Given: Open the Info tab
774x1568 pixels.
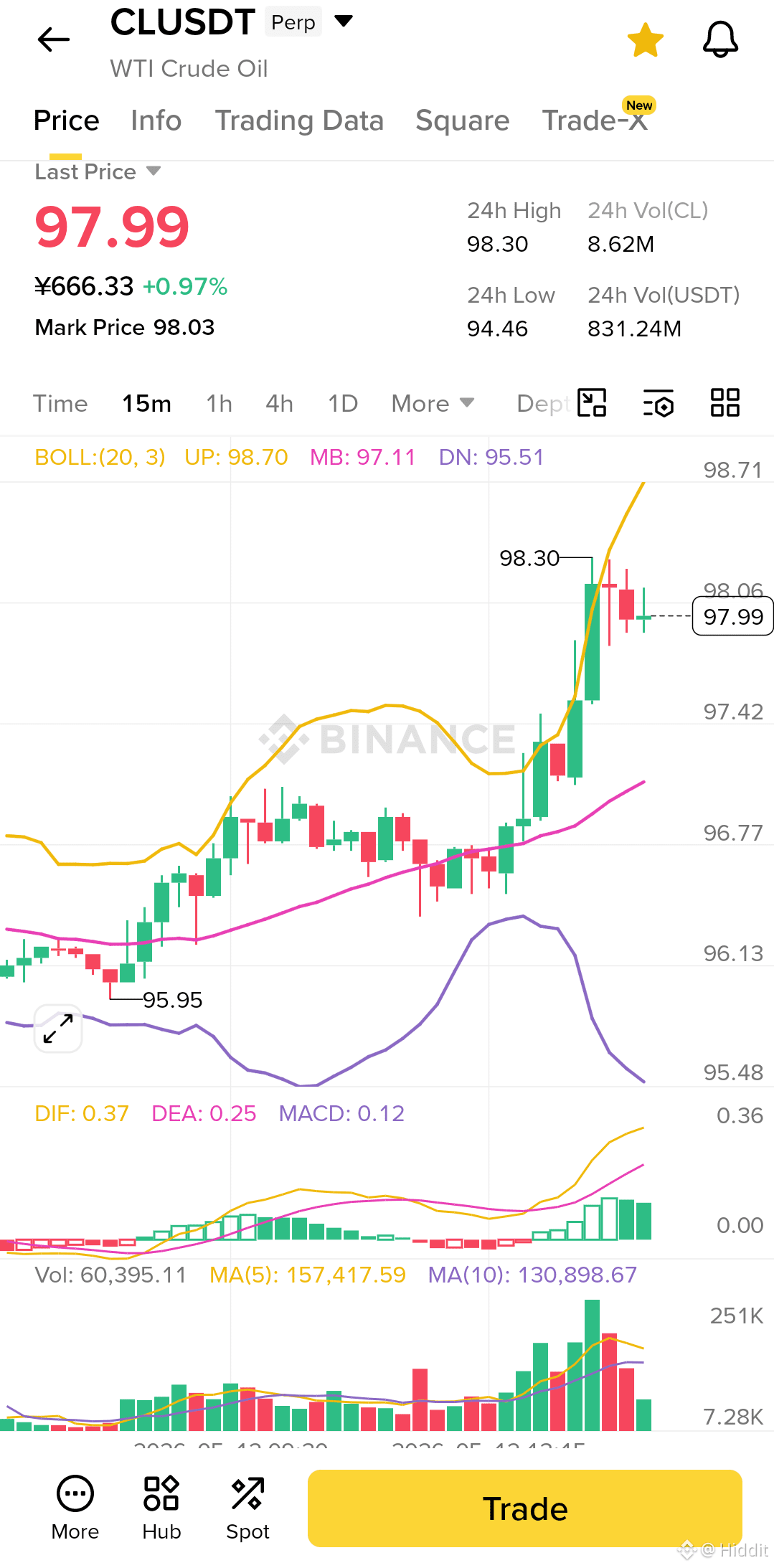Looking at the screenshot, I should coord(156,121).
